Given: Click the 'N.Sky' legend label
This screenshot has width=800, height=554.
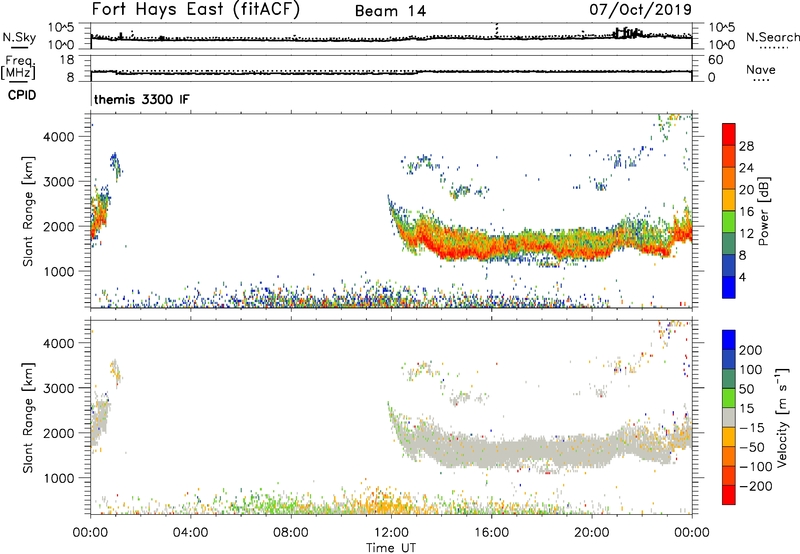Looking at the screenshot, I should point(19,37).
